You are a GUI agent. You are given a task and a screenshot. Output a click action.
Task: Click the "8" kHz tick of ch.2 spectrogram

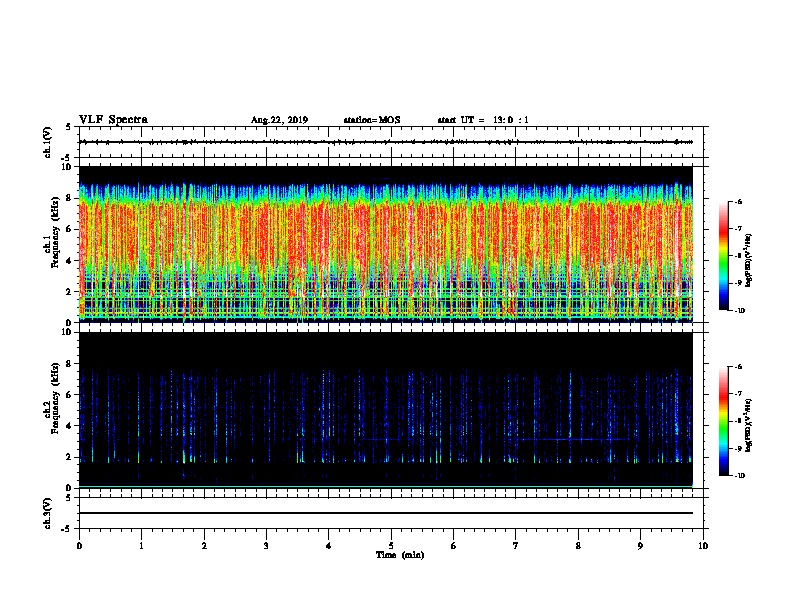[70, 364]
